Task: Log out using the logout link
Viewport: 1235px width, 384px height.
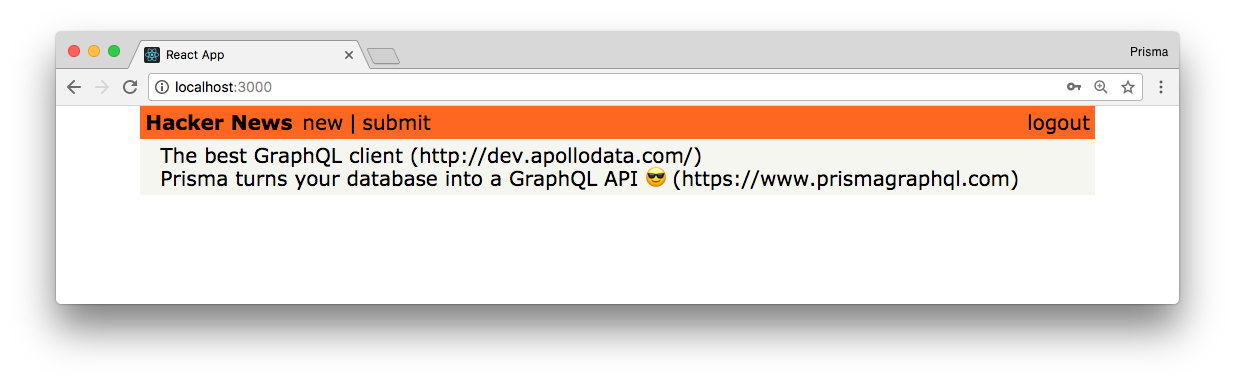Action: pyautogui.click(x=1059, y=123)
